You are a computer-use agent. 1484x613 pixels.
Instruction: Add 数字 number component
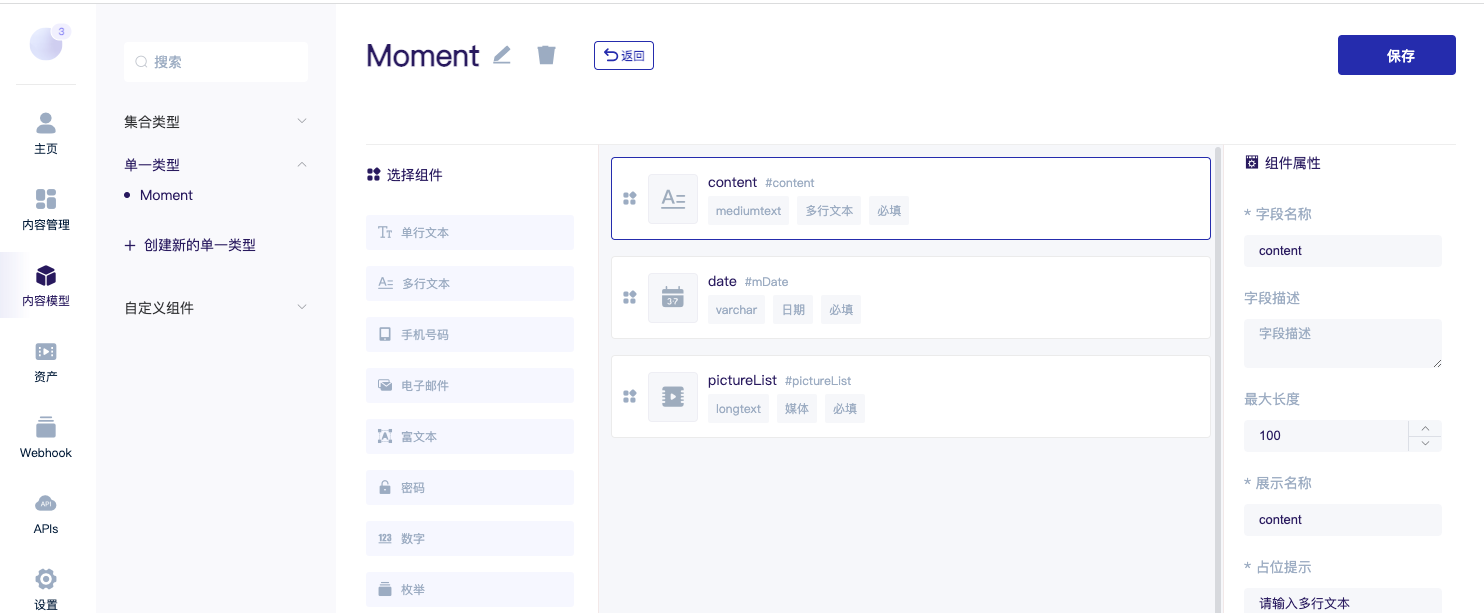[x=470, y=538]
